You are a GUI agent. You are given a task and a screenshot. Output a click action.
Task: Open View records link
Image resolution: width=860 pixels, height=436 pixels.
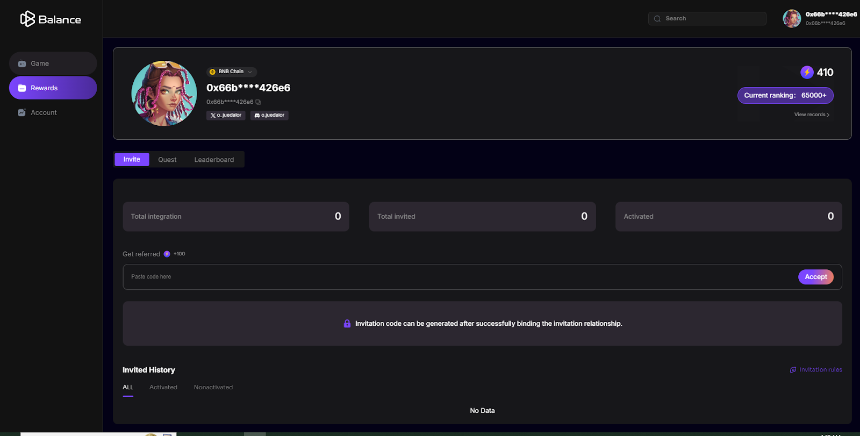812,115
